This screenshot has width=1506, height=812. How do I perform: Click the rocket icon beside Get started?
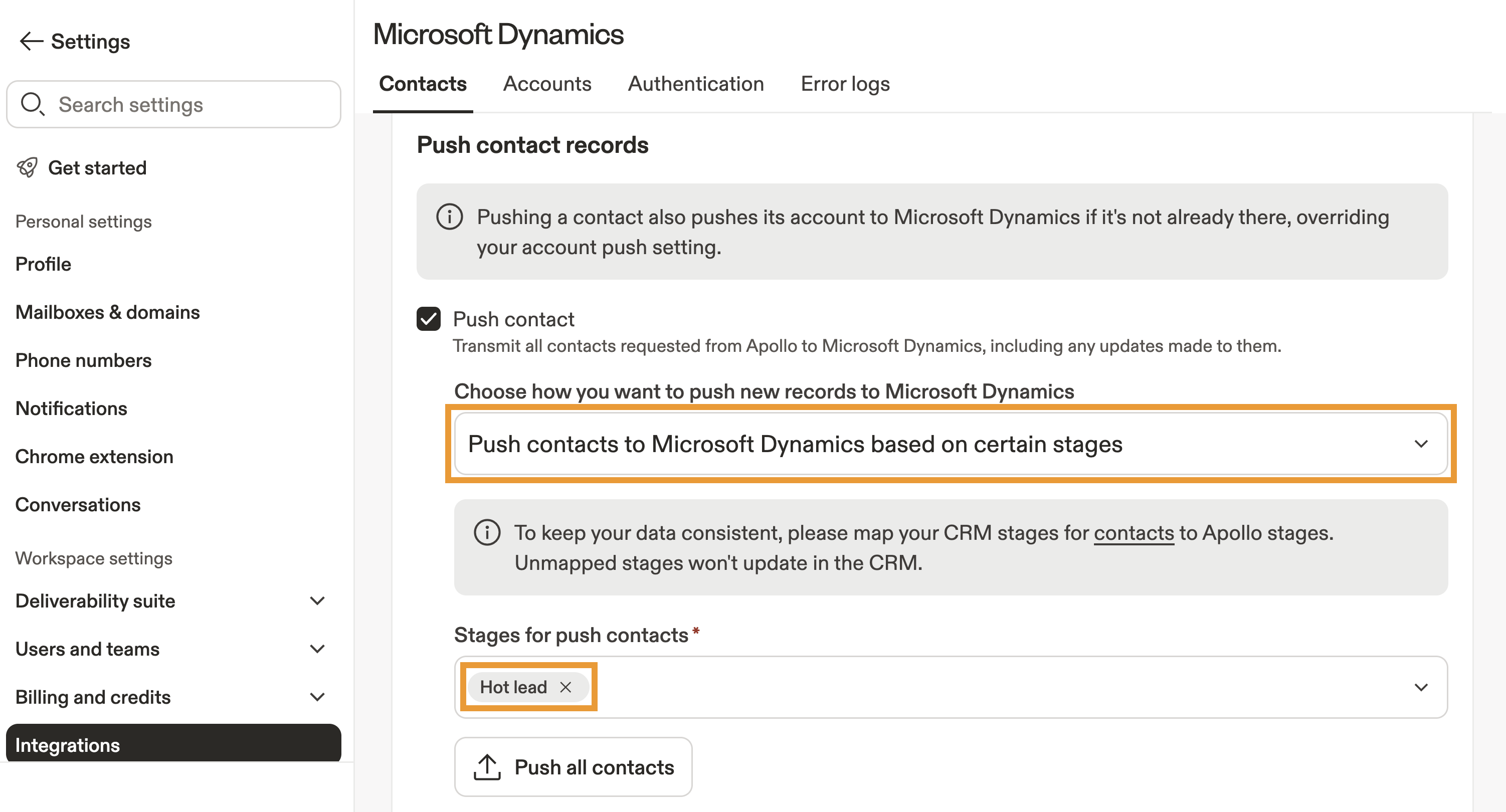[x=28, y=168]
